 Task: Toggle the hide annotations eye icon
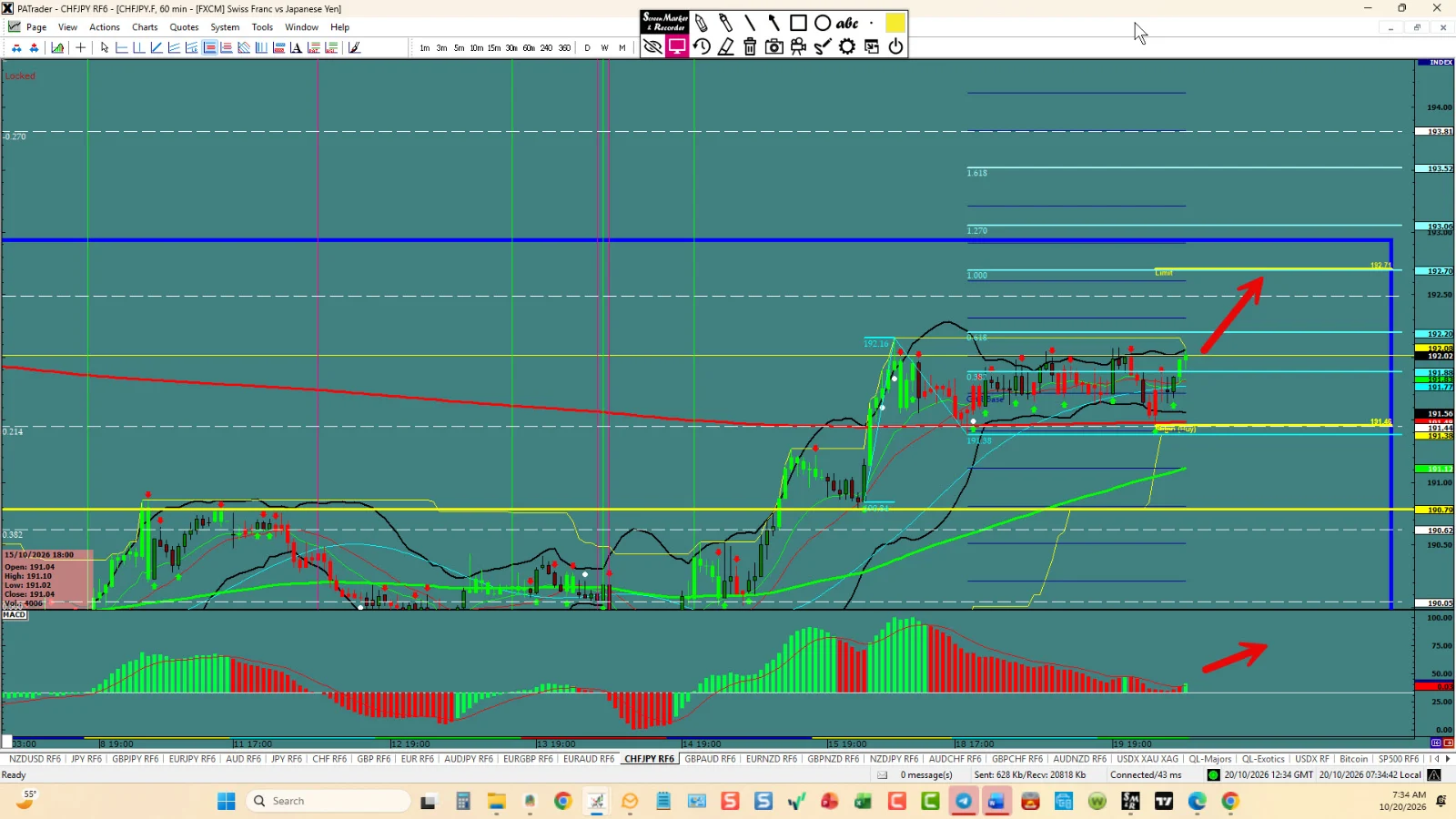[652, 46]
